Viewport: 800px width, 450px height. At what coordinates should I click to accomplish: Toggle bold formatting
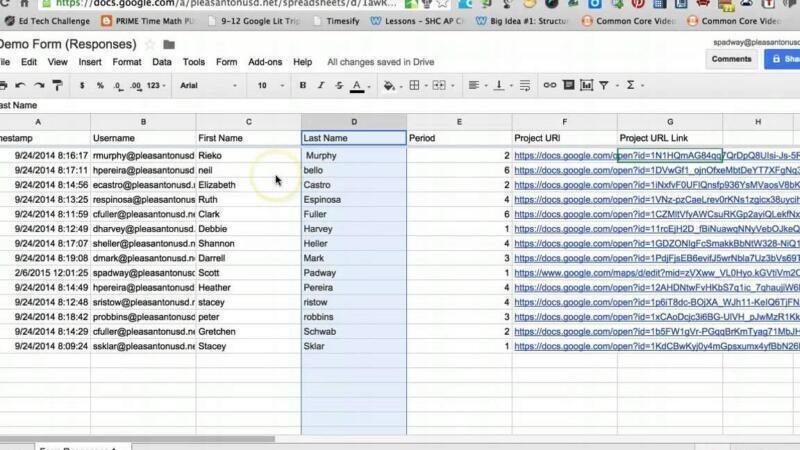303,86
